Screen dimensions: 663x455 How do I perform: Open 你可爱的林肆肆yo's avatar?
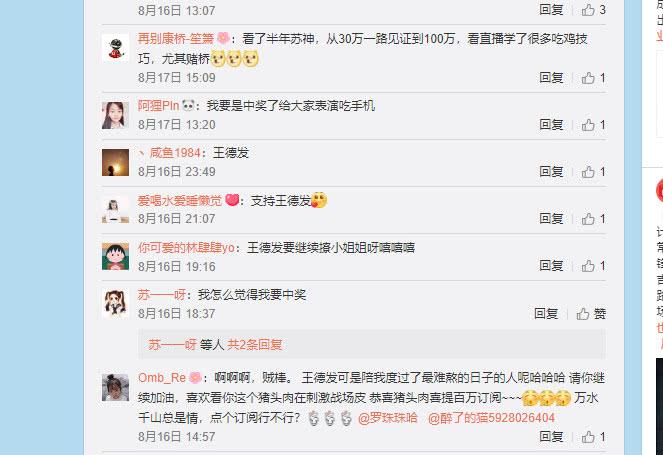click(115, 256)
